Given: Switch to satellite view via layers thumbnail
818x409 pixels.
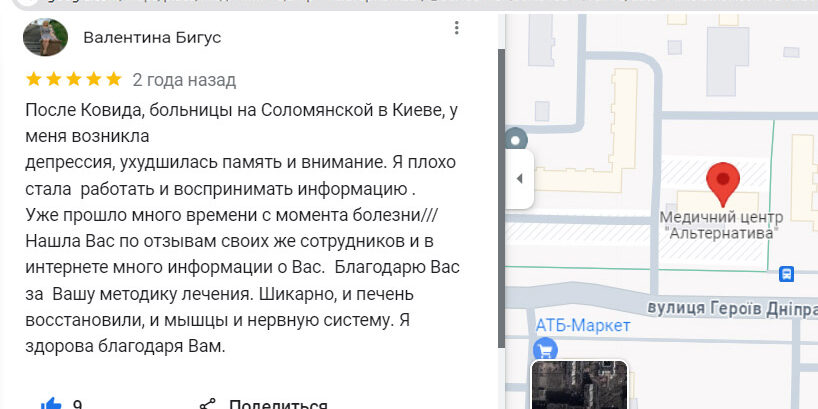Looking at the screenshot, I should [579, 385].
